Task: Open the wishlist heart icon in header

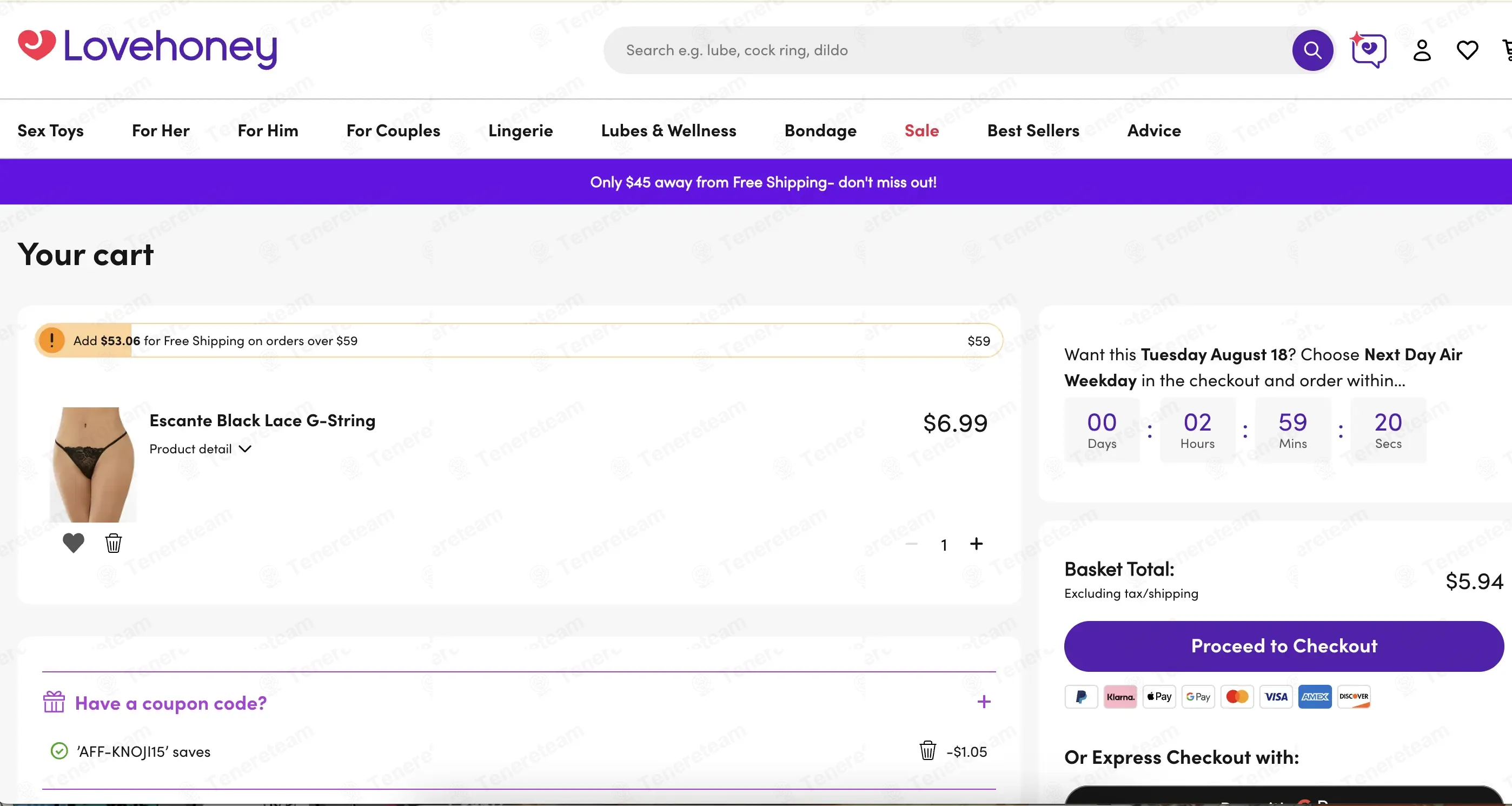Action: [x=1467, y=50]
